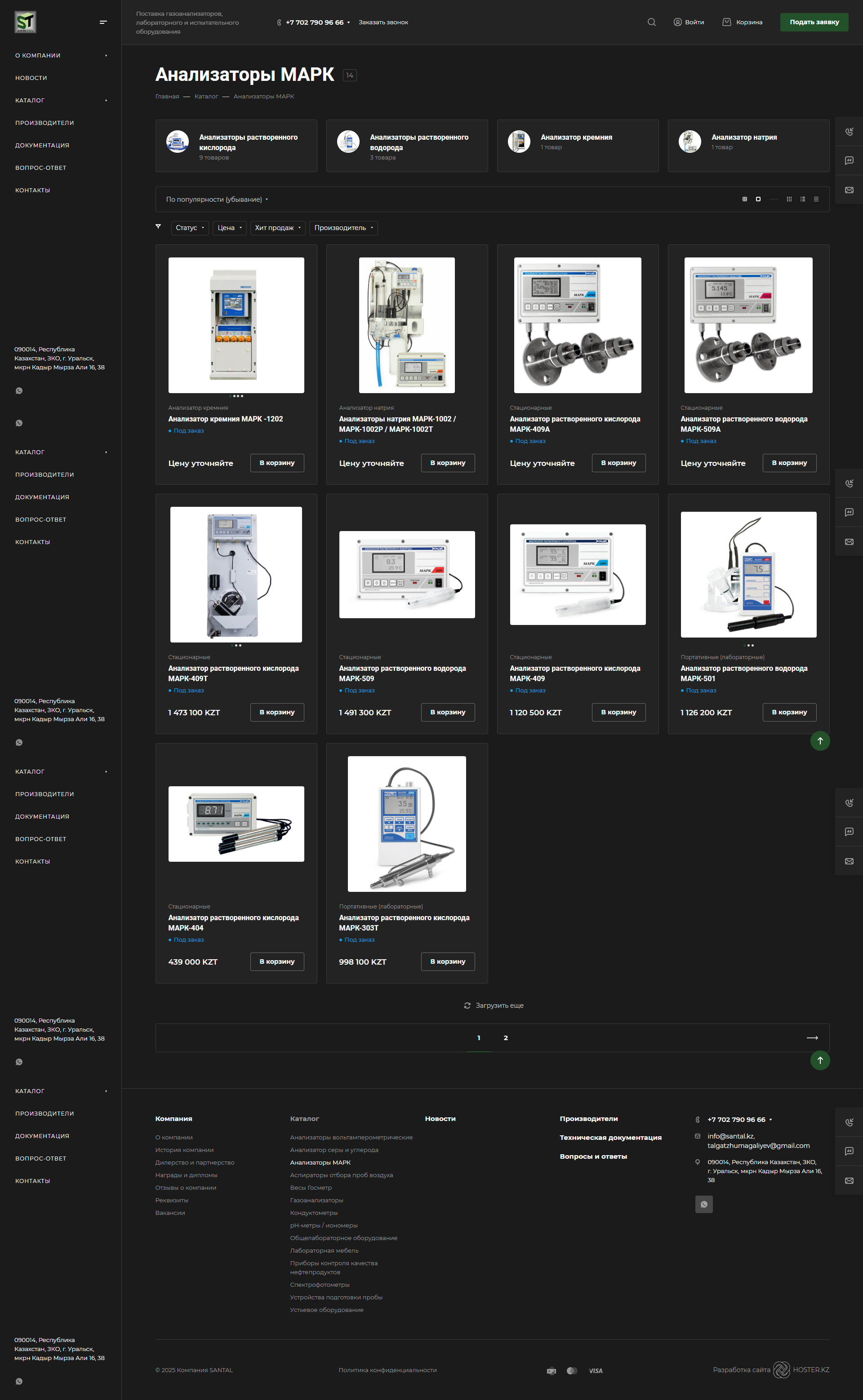Viewport: 863px width, 1400px height.
Task: Open the Корзина cart icon in header
Action: click(x=727, y=22)
